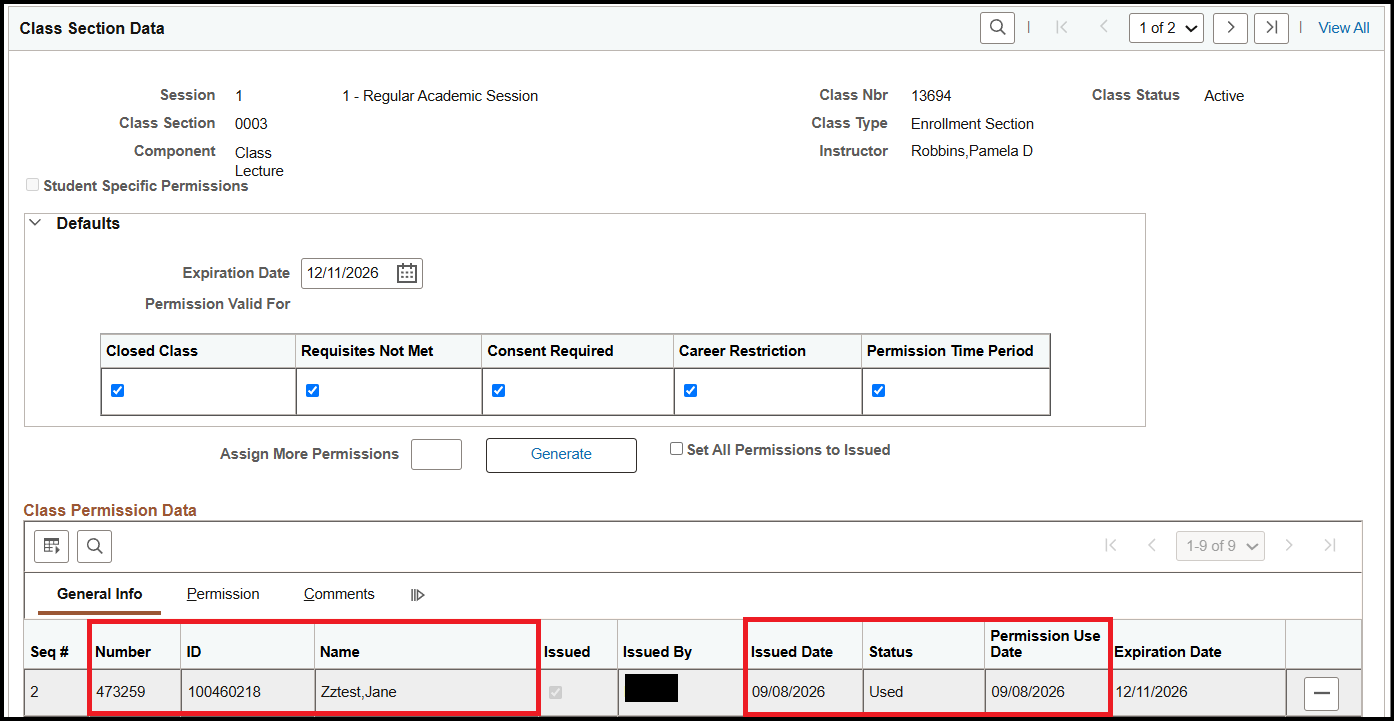The width and height of the screenshot is (1394, 721).
Task: Go to first permission row arrow
Action: coord(1110,545)
